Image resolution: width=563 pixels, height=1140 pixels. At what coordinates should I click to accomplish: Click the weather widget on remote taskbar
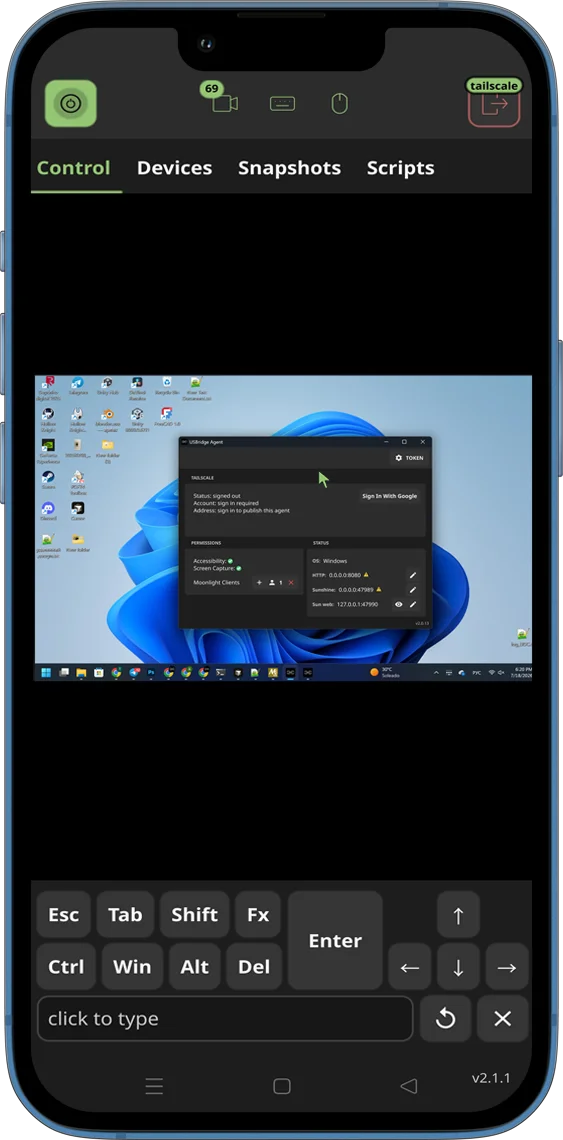[x=386, y=673]
